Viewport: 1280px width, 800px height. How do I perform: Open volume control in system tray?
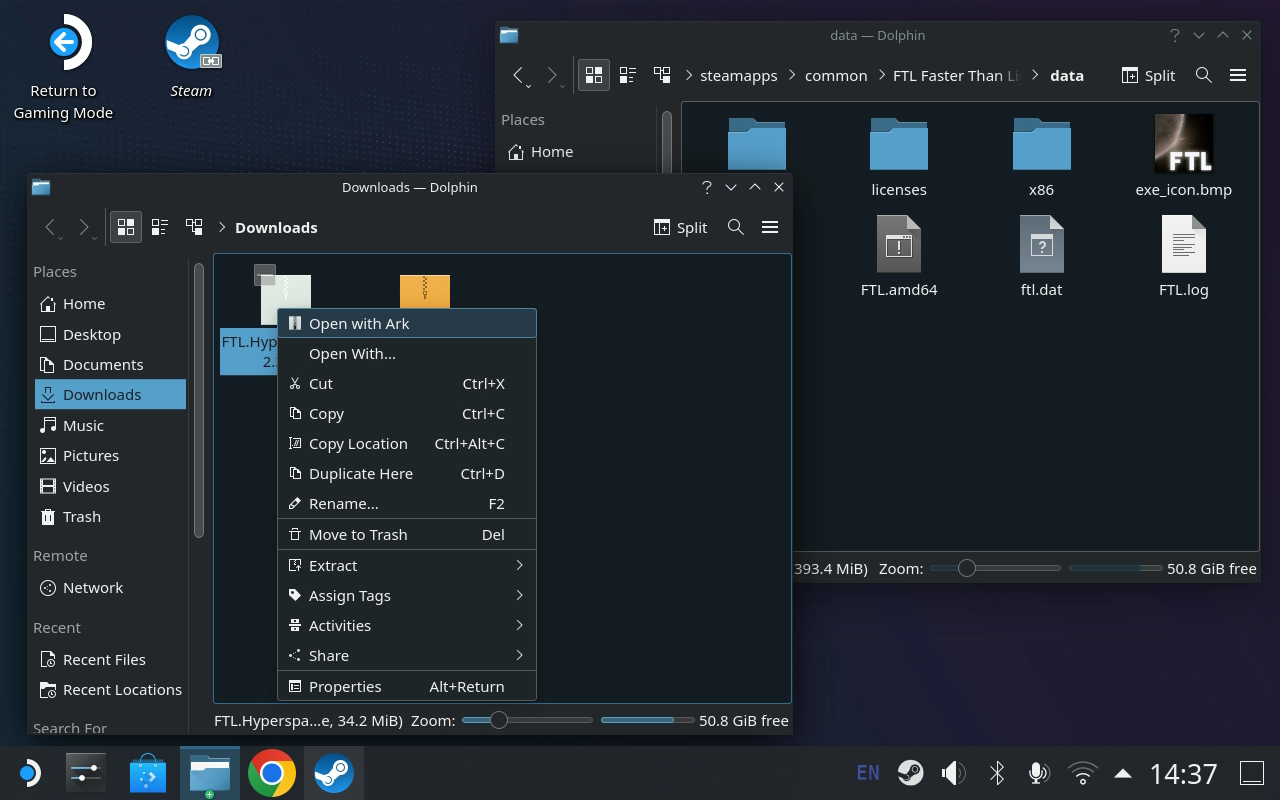coord(953,773)
